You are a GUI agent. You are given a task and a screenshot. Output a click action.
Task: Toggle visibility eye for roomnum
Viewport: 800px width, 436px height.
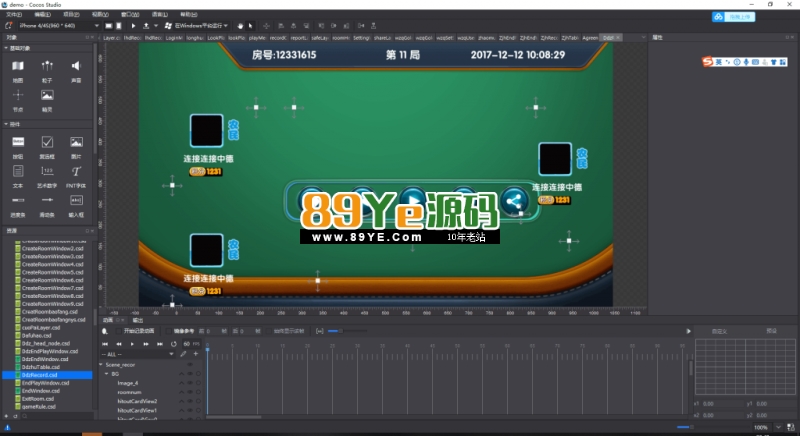[x=190, y=392]
